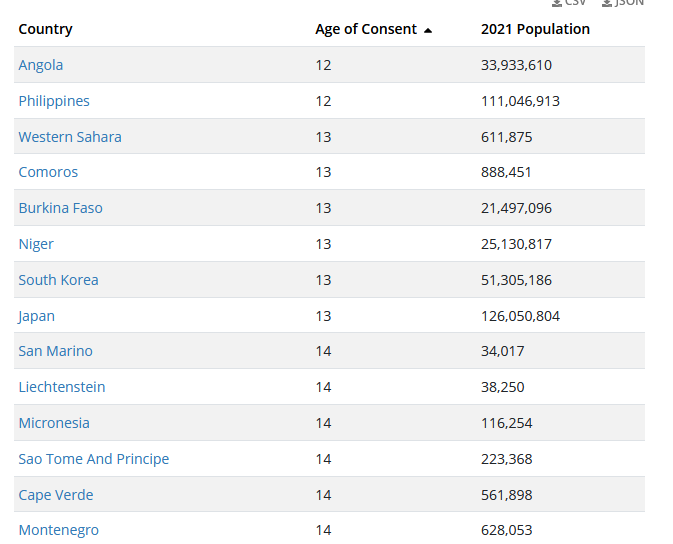673x544 pixels.
Task: Open the Angola country link
Action: (41, 65)
